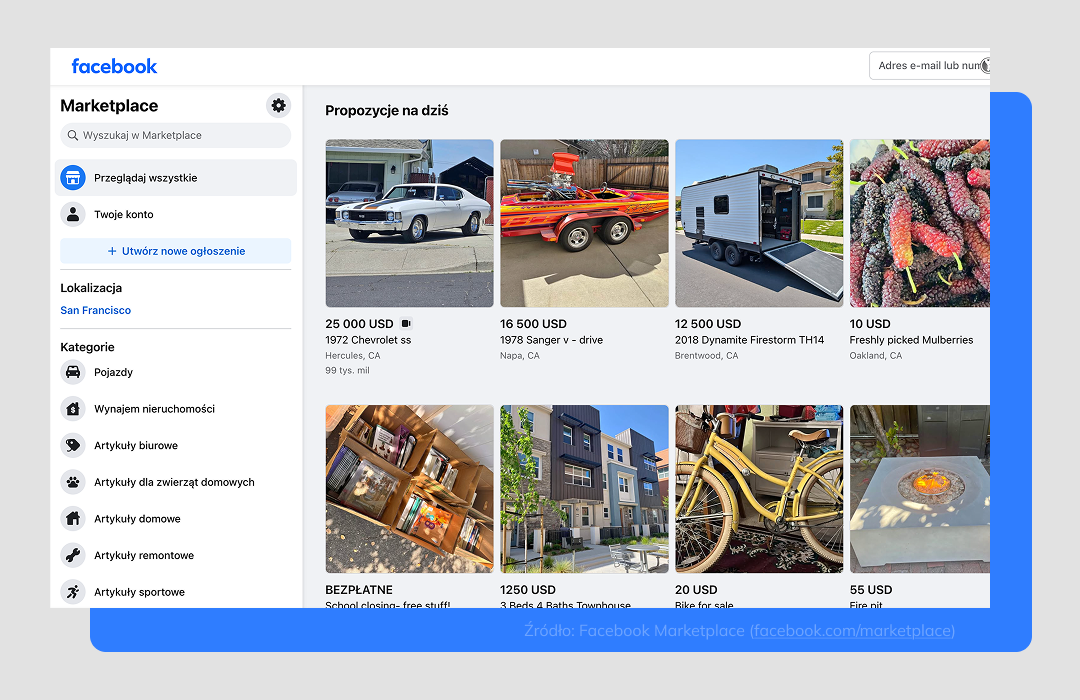Open the boxes of free stuff photo
The height and width of the screenshot is (700, 1080).
[x=409, y=488]
